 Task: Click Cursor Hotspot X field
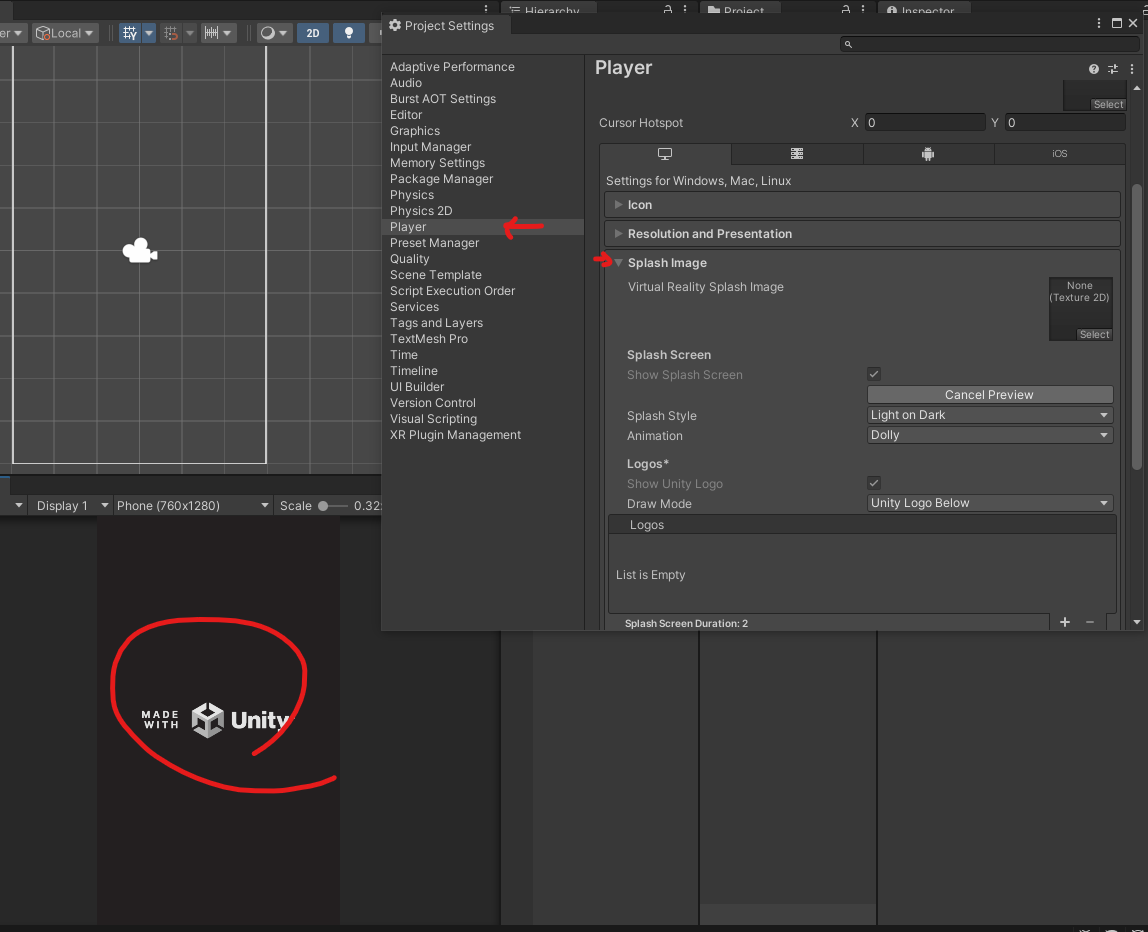(925, 123)
